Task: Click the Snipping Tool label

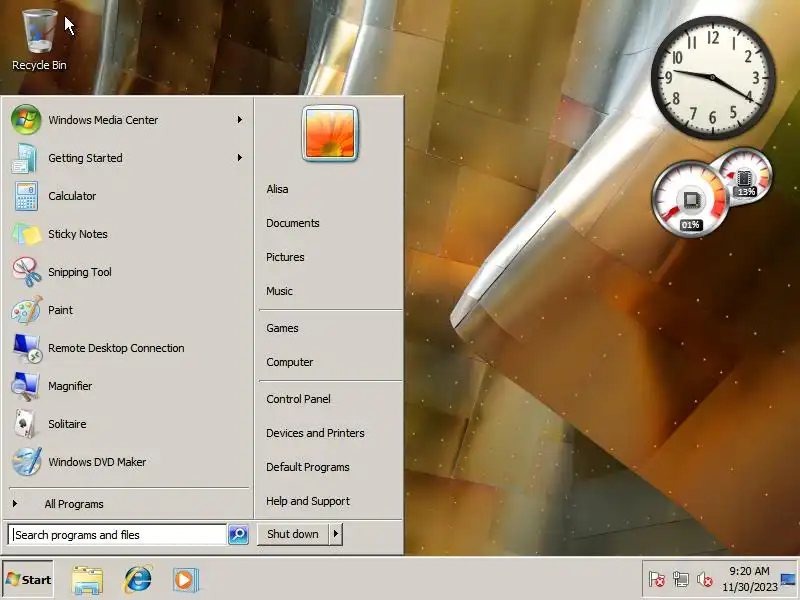Action: [x=80, y=272]
